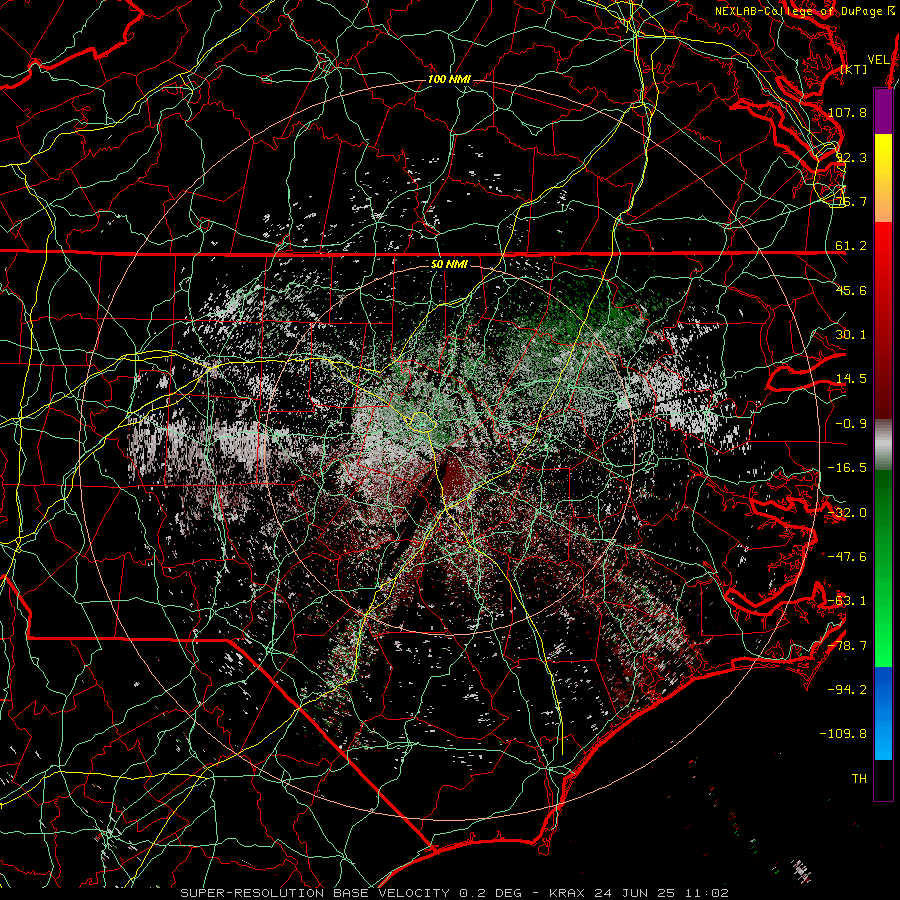
Task: Pick the yellow segment of velocity color bar
Action: 883,178
